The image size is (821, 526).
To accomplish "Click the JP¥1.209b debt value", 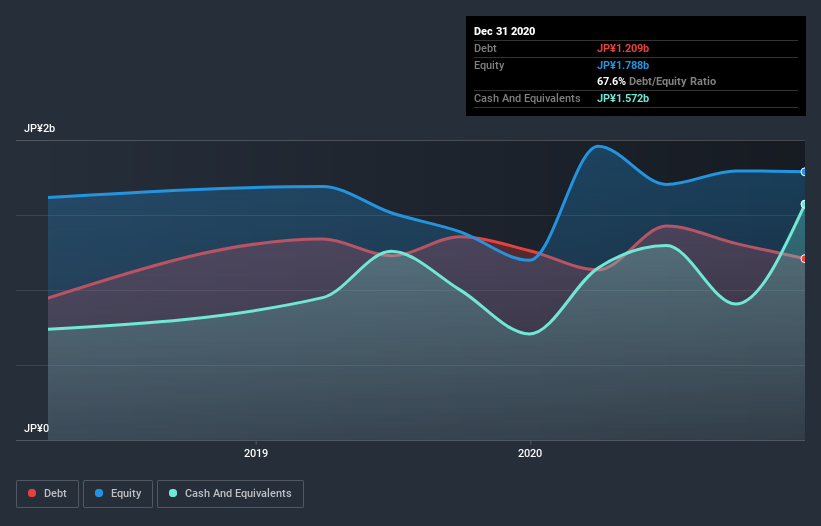I will pyautogui.click(x=623, y=48).
